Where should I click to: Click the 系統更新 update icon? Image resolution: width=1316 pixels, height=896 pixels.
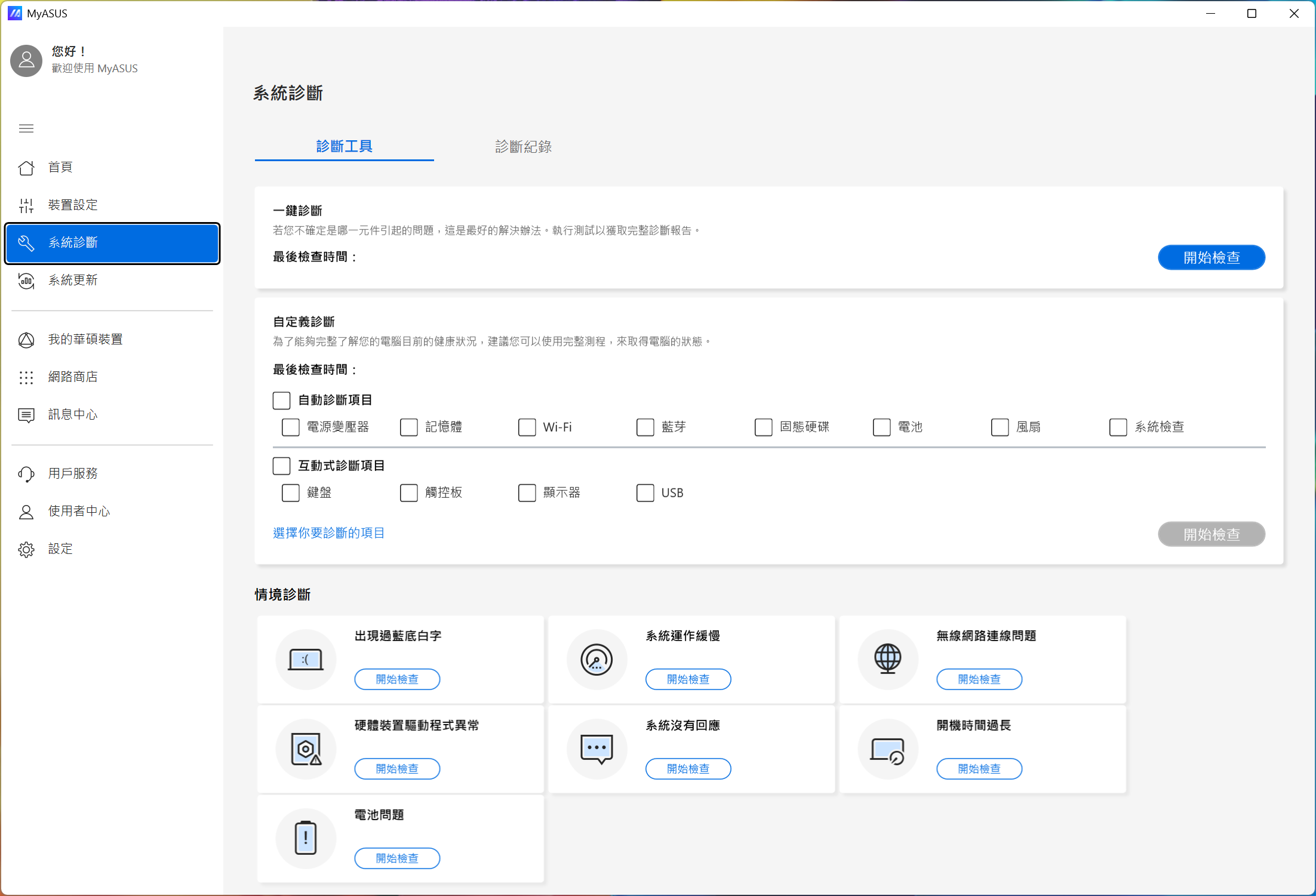tap(26, 281)
